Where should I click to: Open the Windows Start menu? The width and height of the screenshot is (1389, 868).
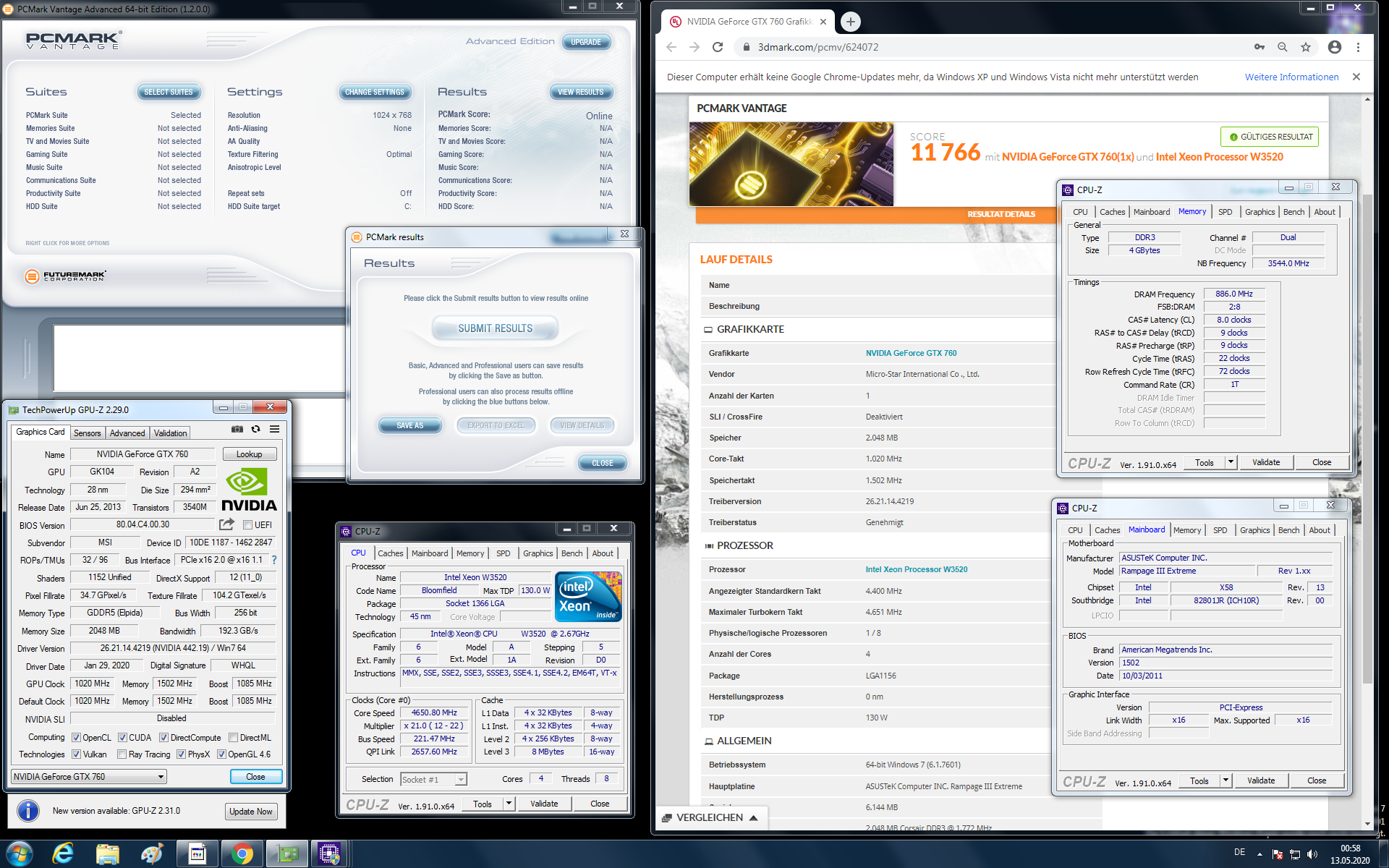[x=18, y=854]
